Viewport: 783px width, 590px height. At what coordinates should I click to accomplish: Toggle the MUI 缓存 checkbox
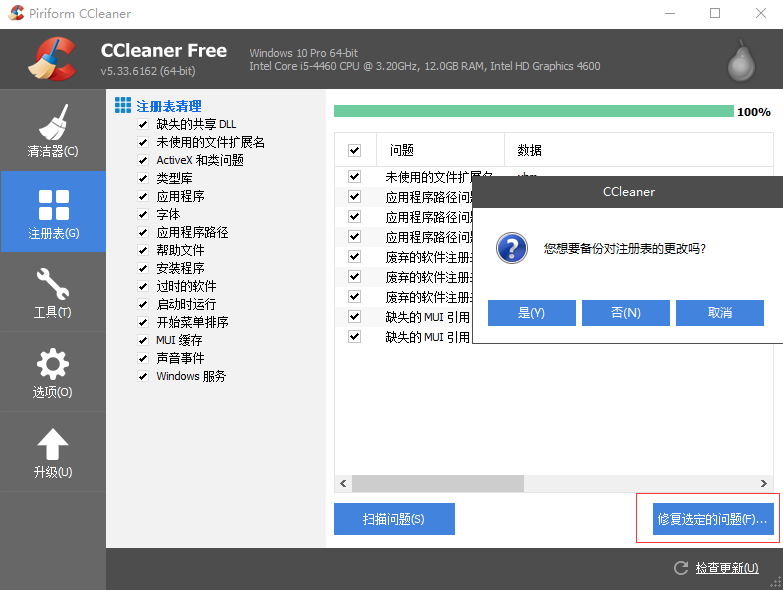click(143, 340)
